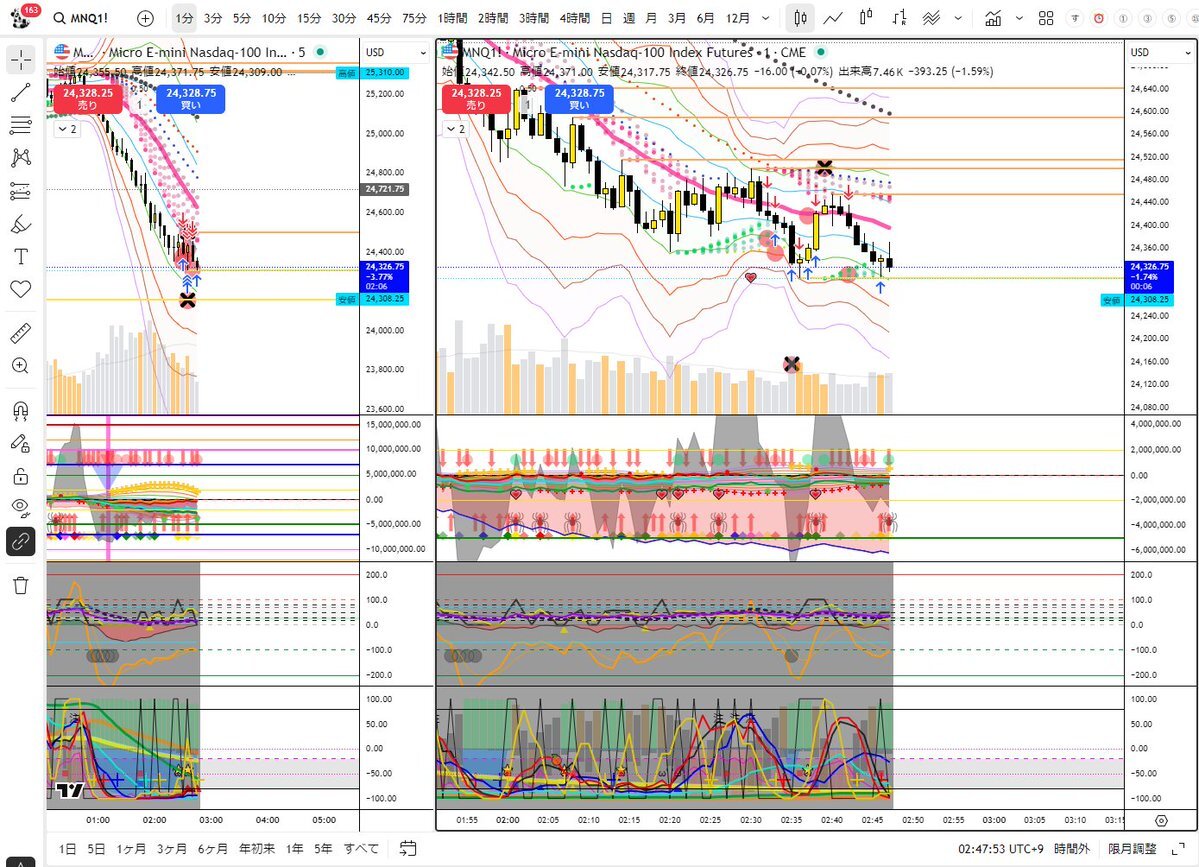The width and height of the screenshot is (1199, 867).
Task: Activate the zoom in tool
Action: pos(20,366)
